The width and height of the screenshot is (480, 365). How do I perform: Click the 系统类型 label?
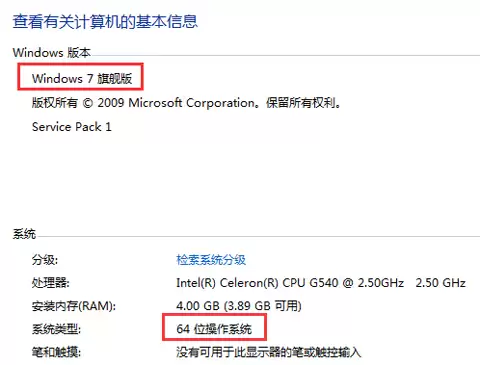[x=56, y=329]
